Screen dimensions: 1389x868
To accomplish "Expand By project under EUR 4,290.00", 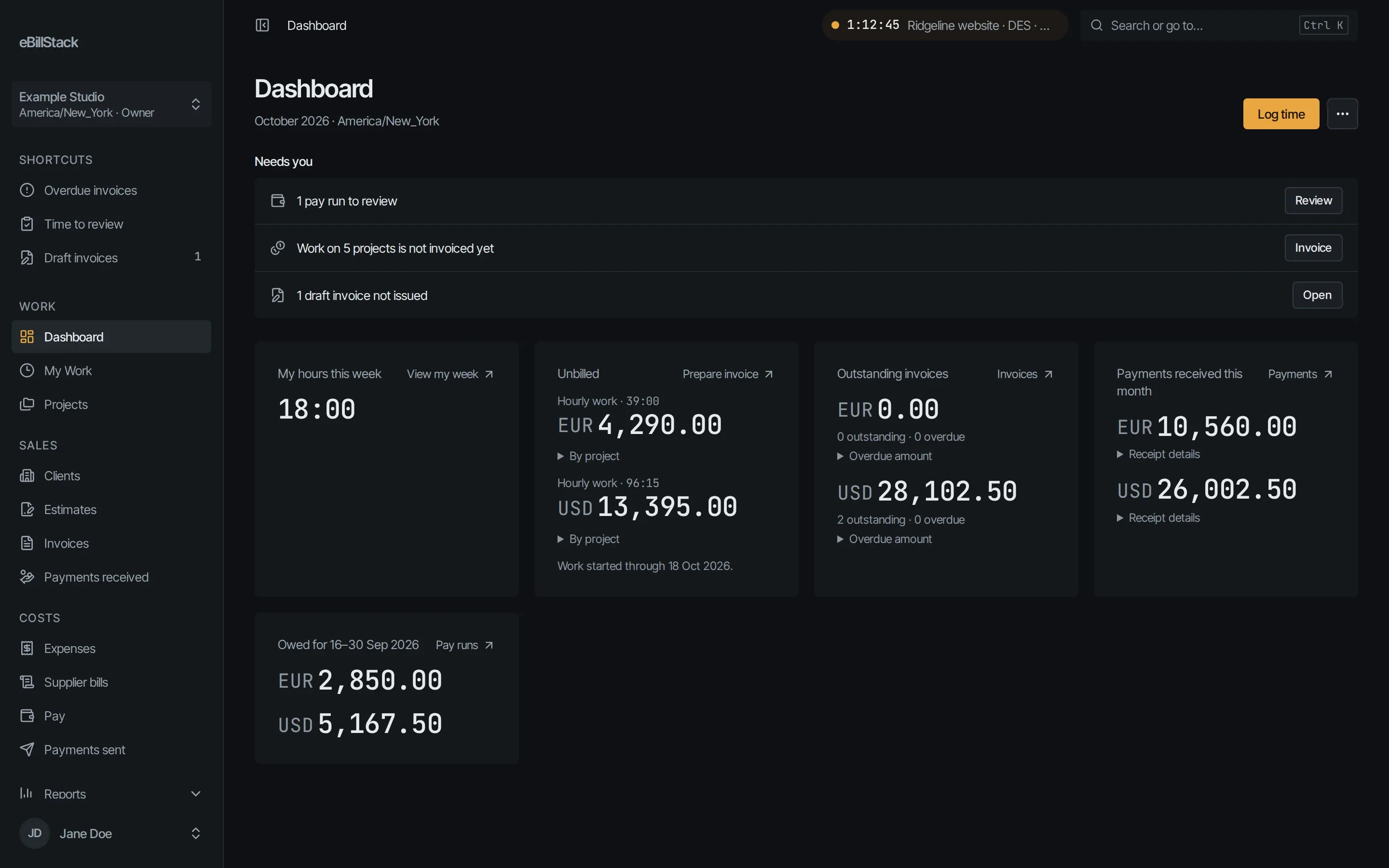I will (x=589, y=456).
